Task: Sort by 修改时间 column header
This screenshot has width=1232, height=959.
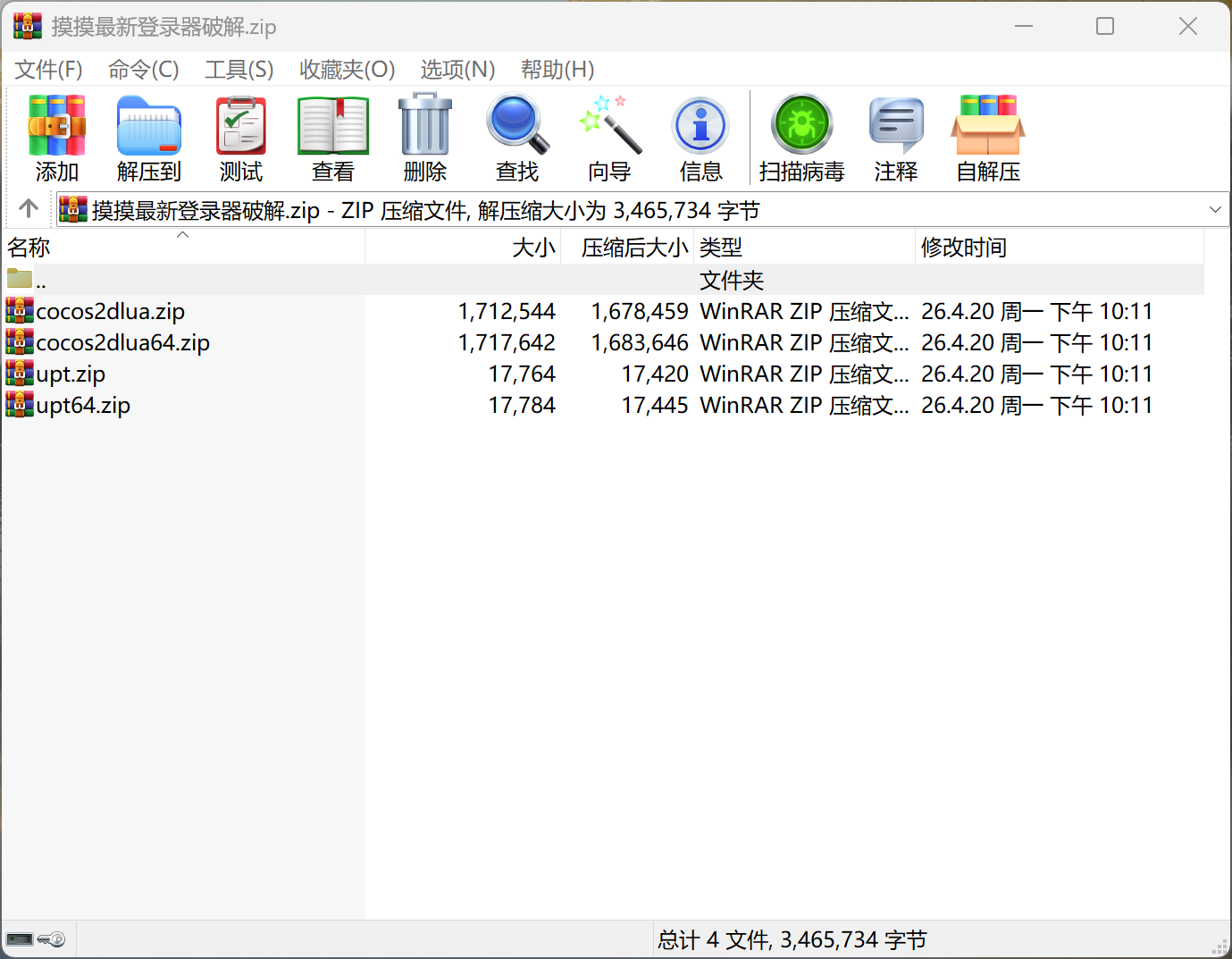Action: tap(963, 248)
